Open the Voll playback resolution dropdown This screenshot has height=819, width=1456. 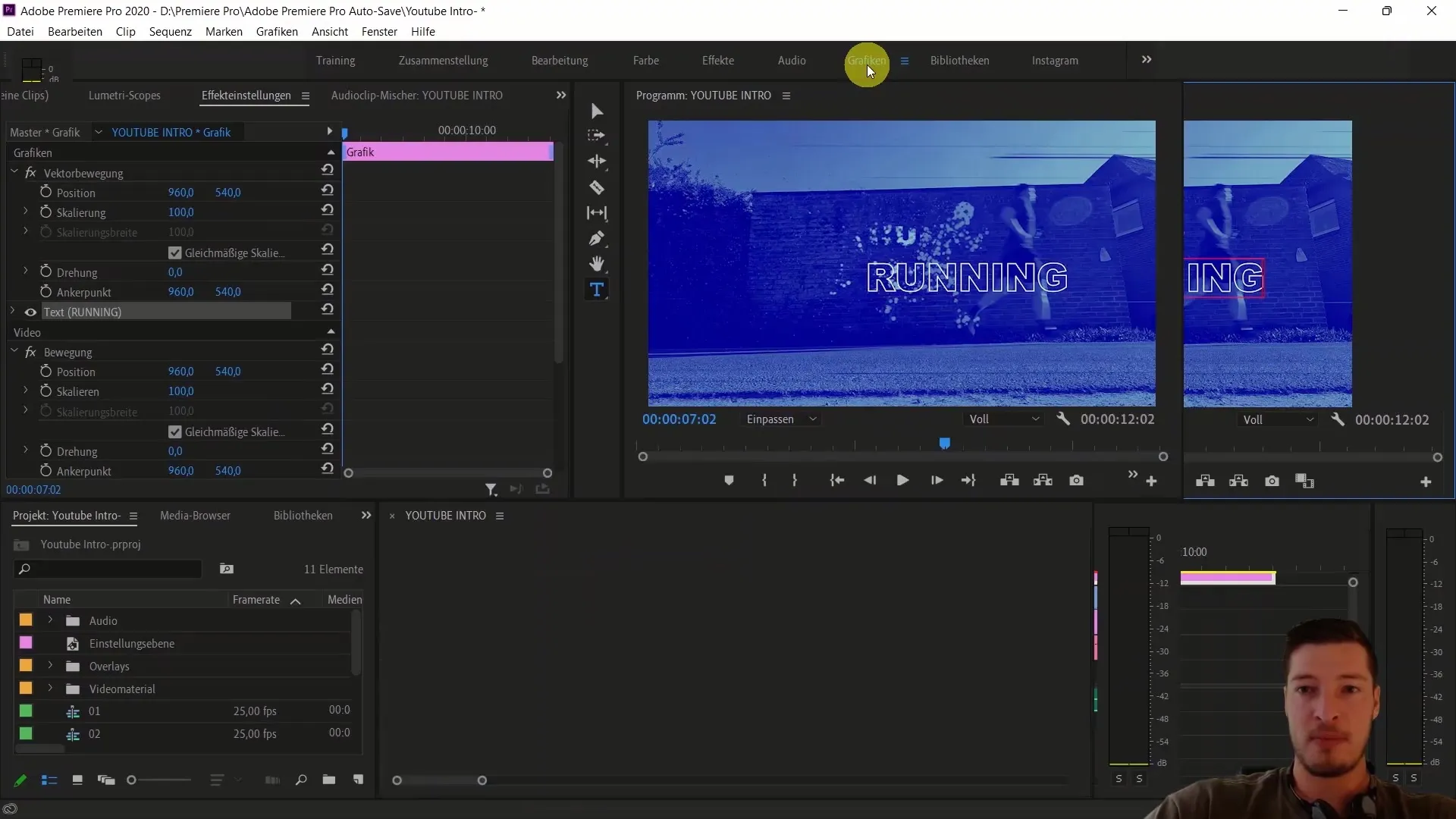tap(1003, 419)
